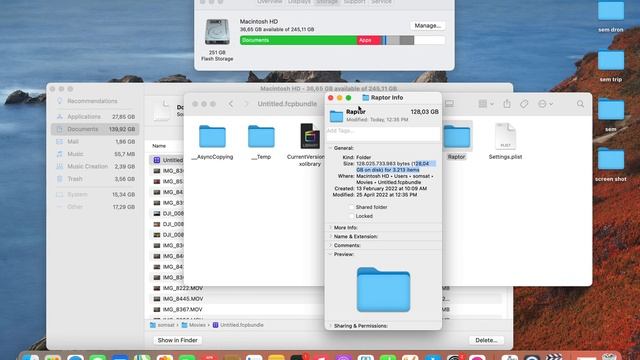Select Documents in storage sidebar
The image size is (640, 360).
pyautogui.click(x=95, y=129)
